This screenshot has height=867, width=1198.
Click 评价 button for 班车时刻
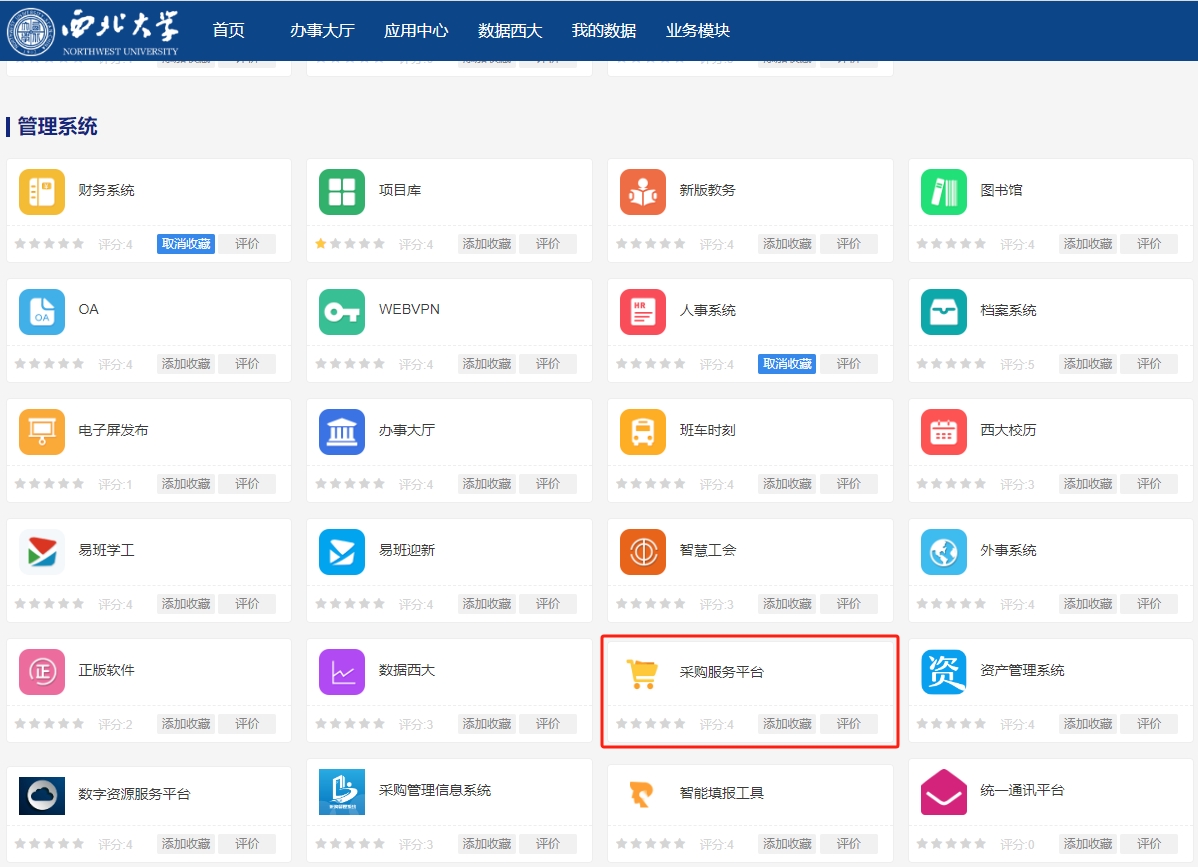pyautogui.click(x=848, y=484)
